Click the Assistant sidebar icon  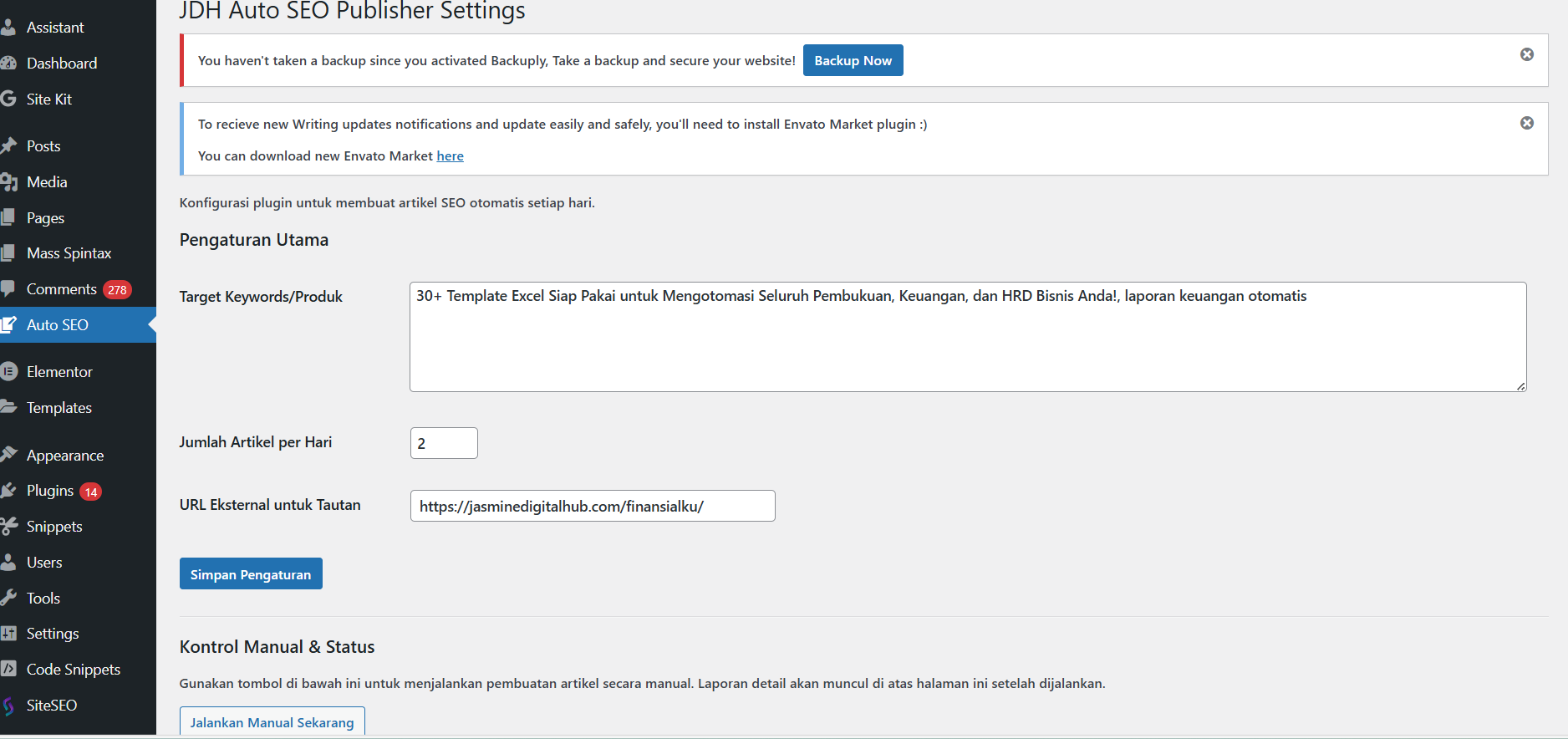pos(8,28)
